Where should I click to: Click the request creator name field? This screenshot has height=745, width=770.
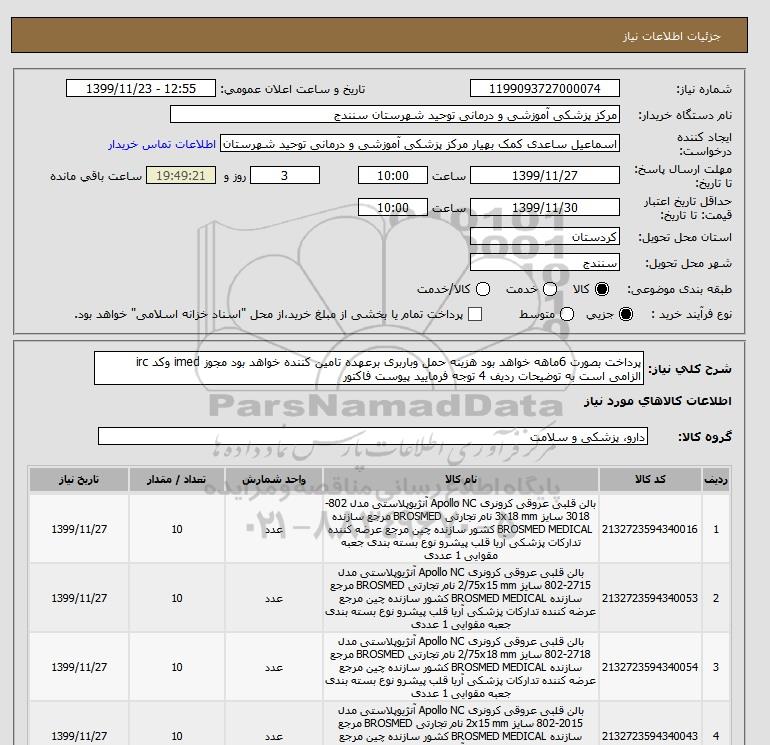click(420, 144)
